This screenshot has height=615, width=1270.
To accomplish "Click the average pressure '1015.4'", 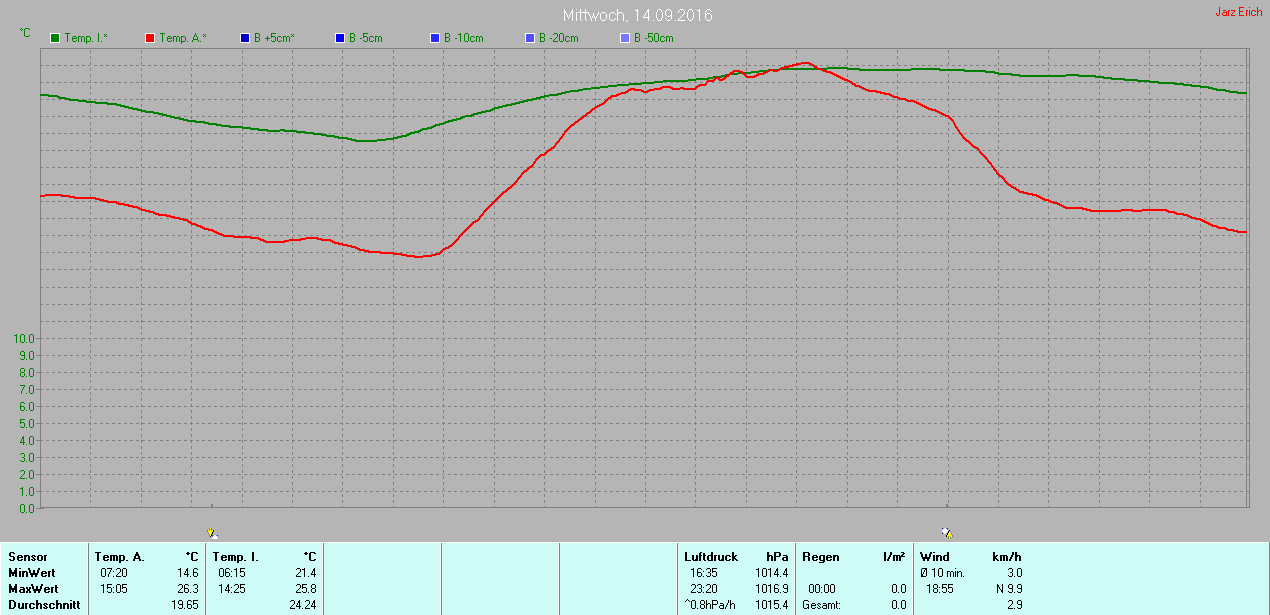I will click(x=772, y=605).
